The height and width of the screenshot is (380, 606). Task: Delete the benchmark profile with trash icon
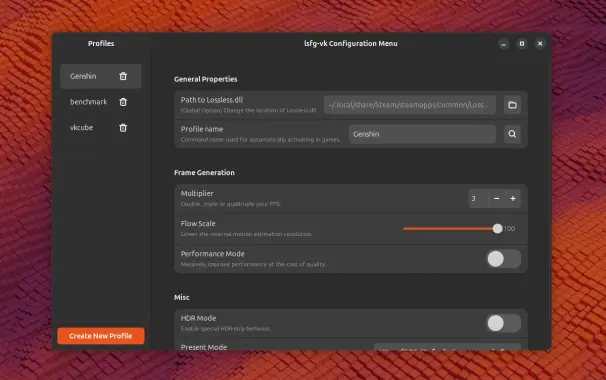click(x=123, y=102)
